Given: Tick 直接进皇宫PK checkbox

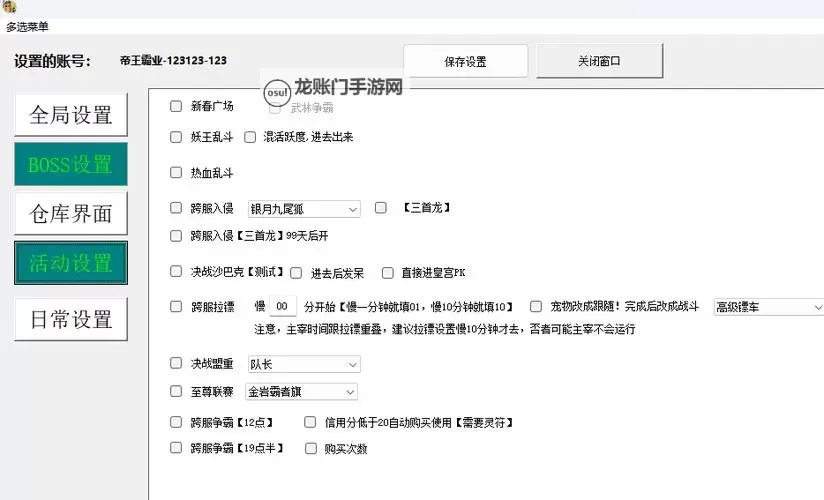Looking at the screenshot, I should click(388, 273).
